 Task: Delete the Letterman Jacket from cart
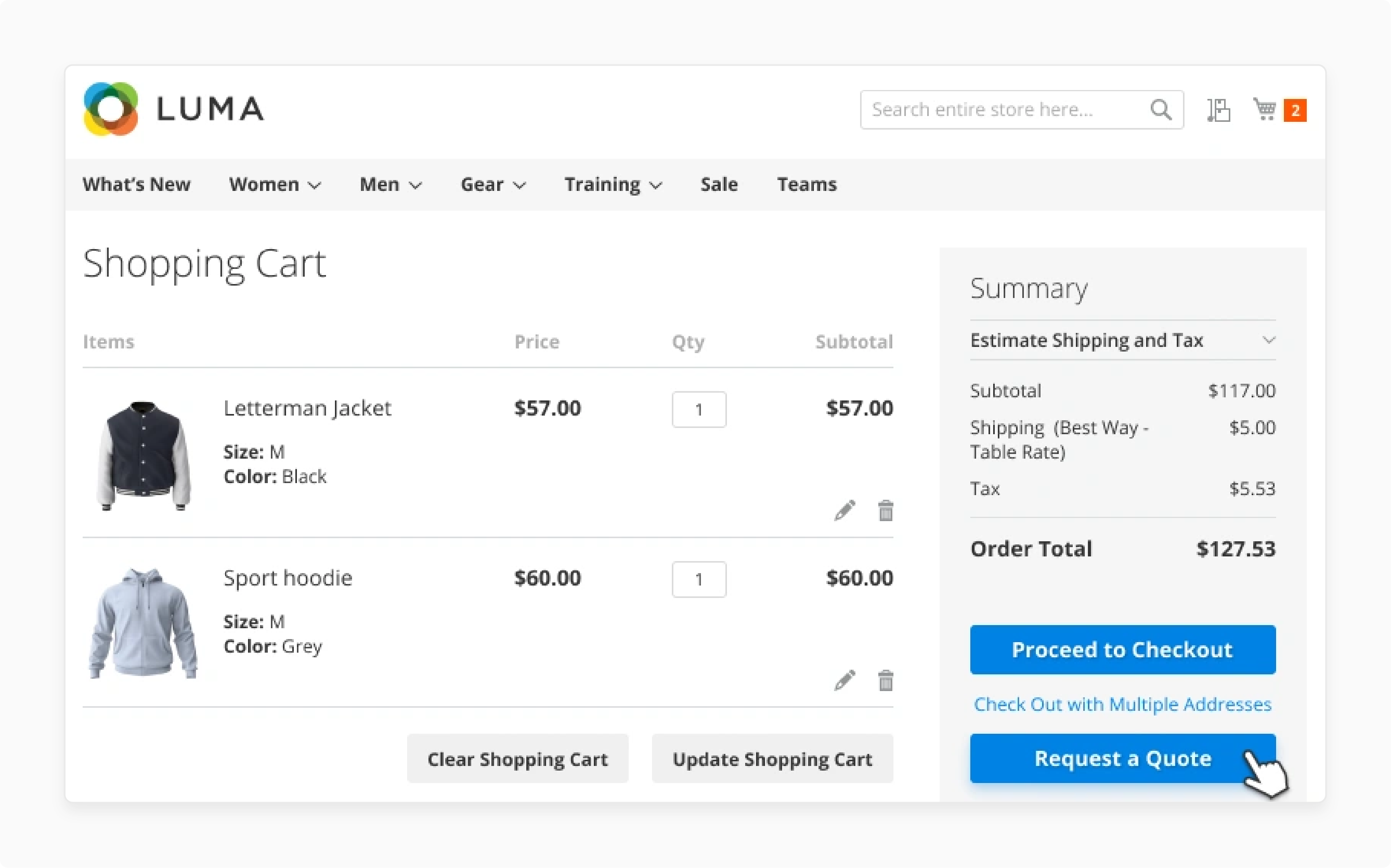(x=885, y=510)
